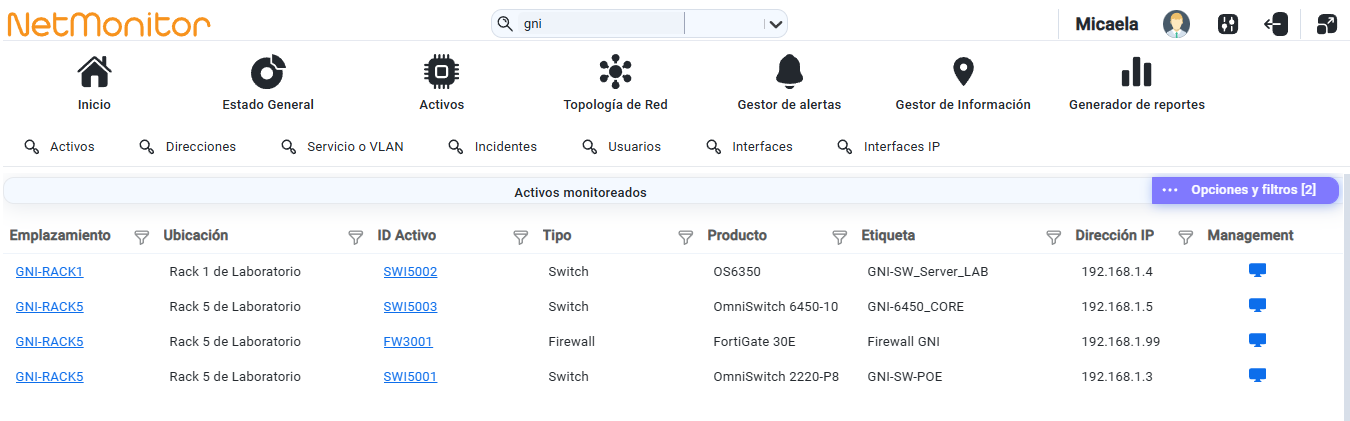Open Estado General chart icon
Viewport: 1350px width, 421px height.
267,72
